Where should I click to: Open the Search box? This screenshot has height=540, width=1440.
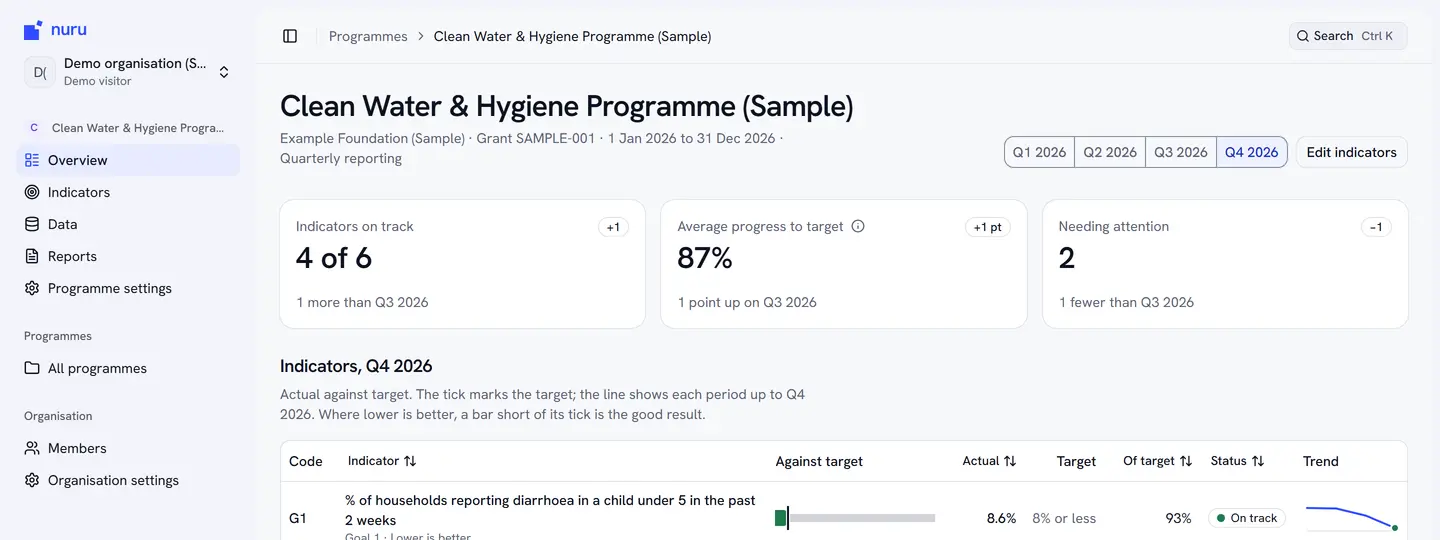point(1348,36)
